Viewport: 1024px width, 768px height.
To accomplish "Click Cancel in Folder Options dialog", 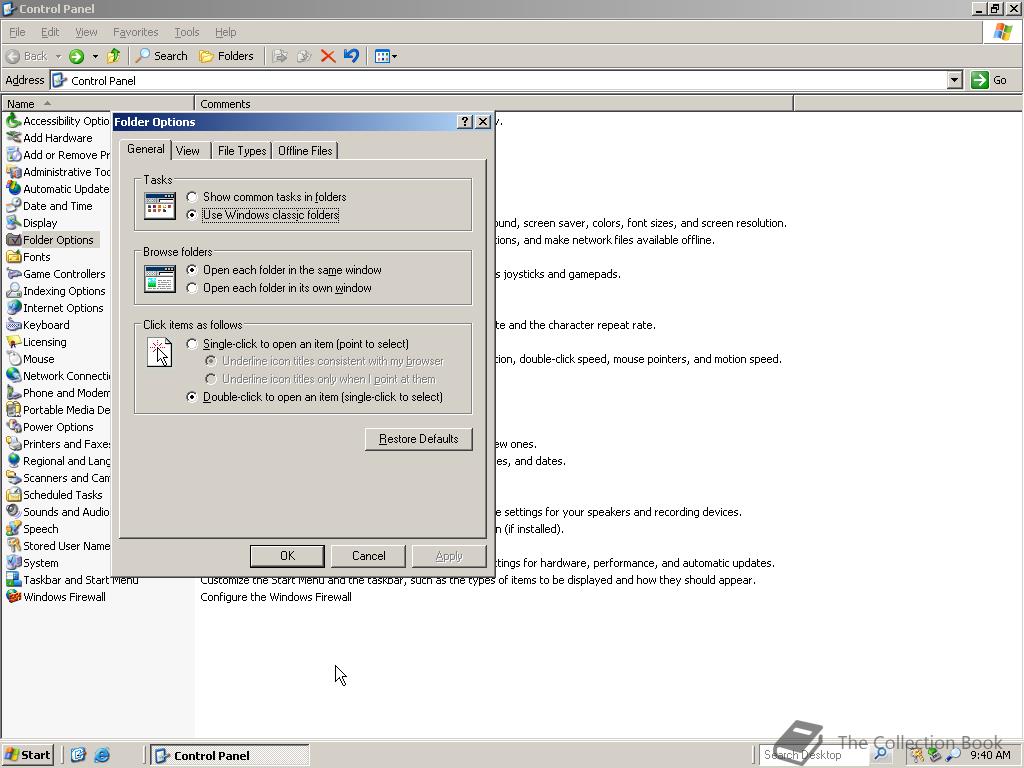I will tap(368, 556).
